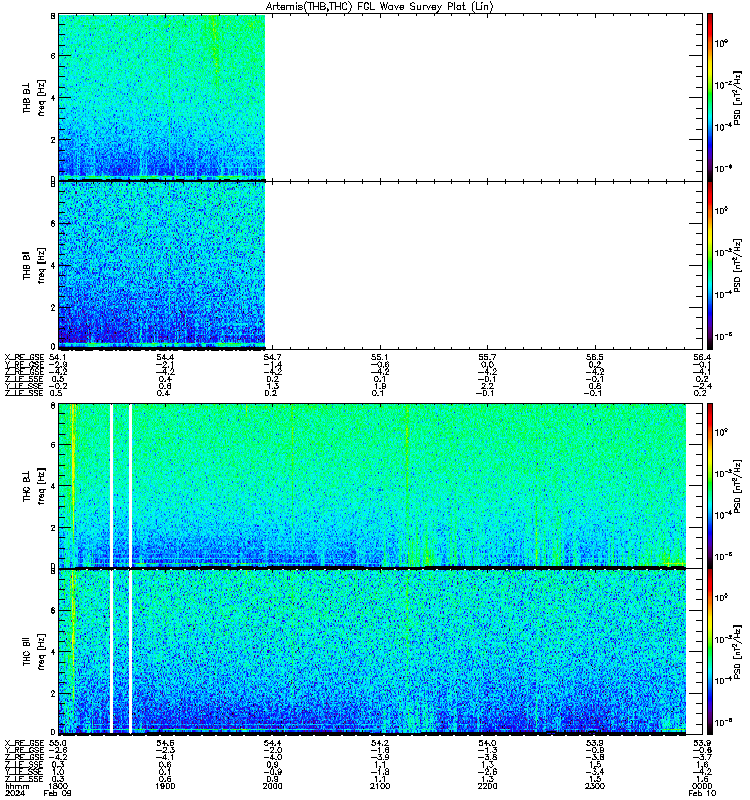This screenshot has height=800, width=750.
Task: Click the '0000' time tick label
Action: pyautogui.click(x=703, y=786)
